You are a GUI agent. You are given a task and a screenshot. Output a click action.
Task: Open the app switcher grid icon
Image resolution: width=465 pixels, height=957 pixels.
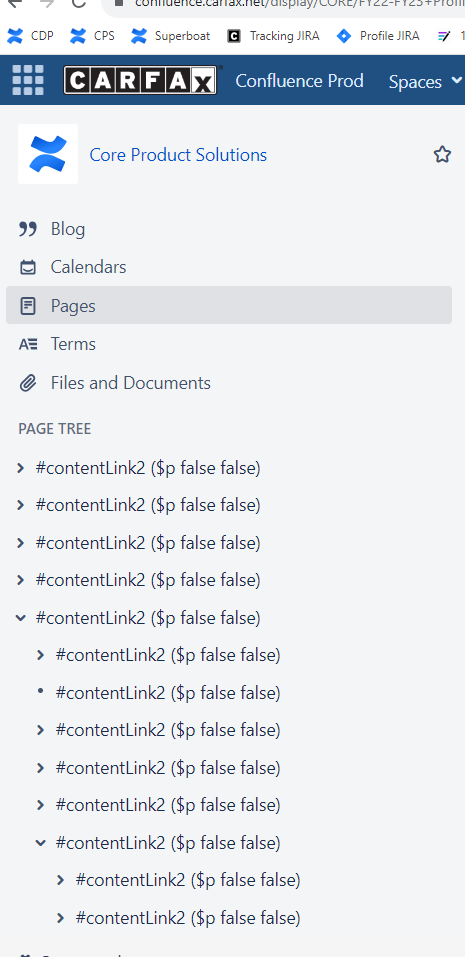(28, 80)
